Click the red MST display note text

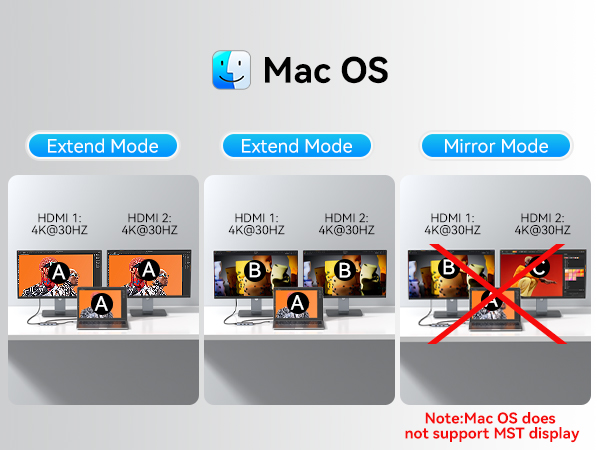(492, 426)
